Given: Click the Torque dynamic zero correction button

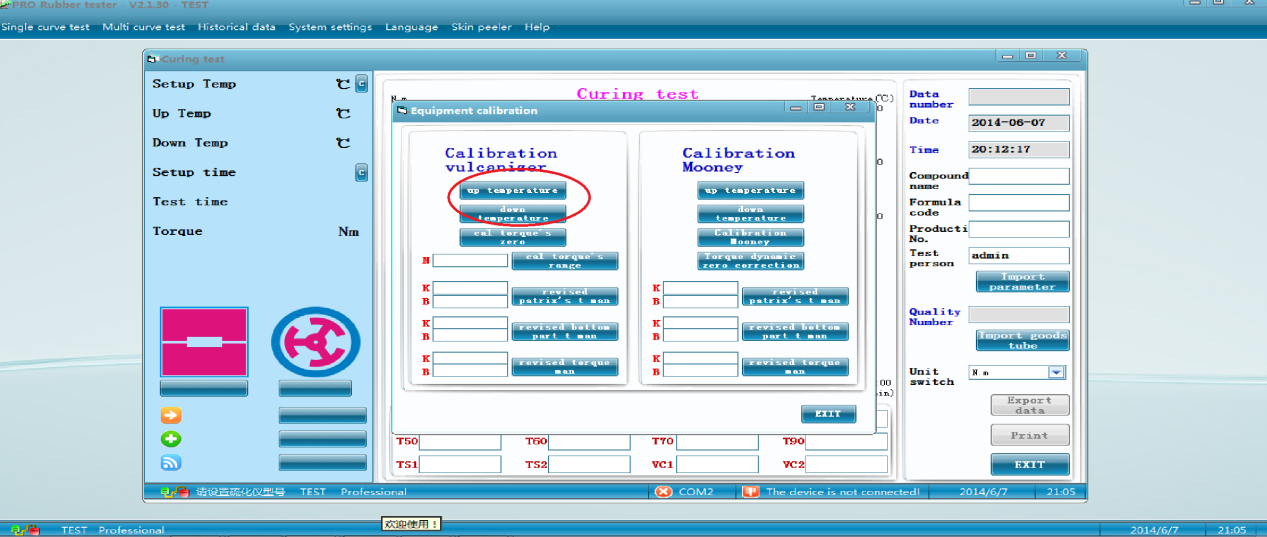Looking at the screenshot, I should tap(750, 261).
